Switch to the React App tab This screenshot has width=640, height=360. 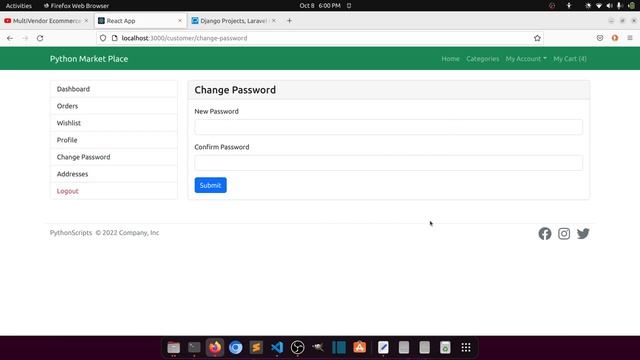(x=139, y=20)
